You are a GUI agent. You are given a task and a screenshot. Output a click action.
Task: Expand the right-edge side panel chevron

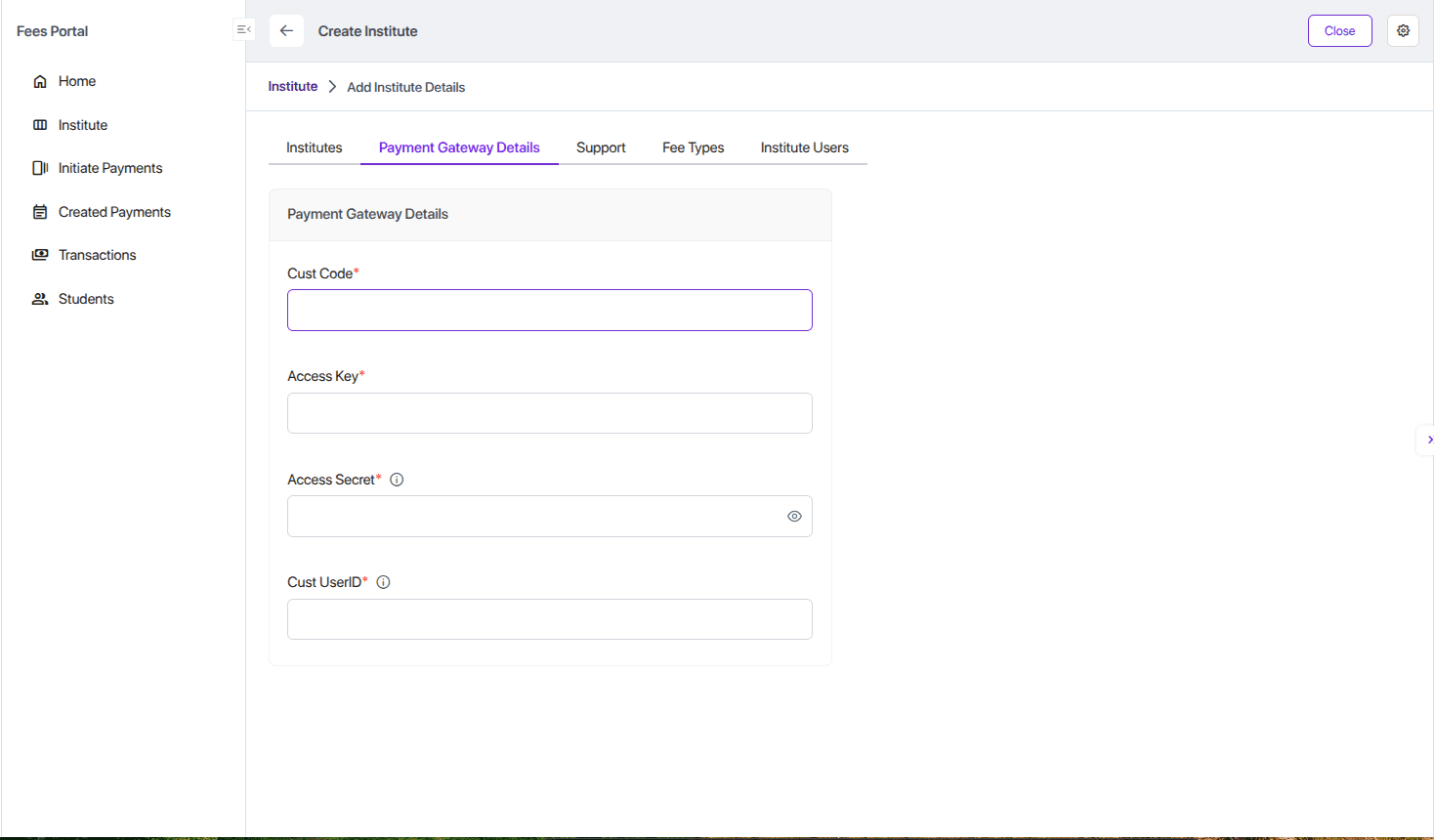1428,440
